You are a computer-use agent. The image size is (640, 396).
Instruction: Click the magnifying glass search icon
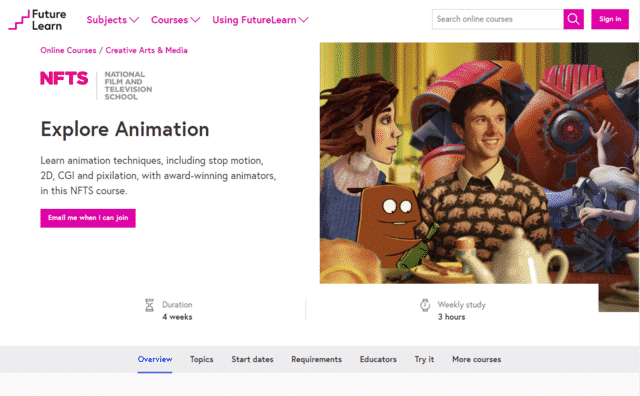point(573,19)
